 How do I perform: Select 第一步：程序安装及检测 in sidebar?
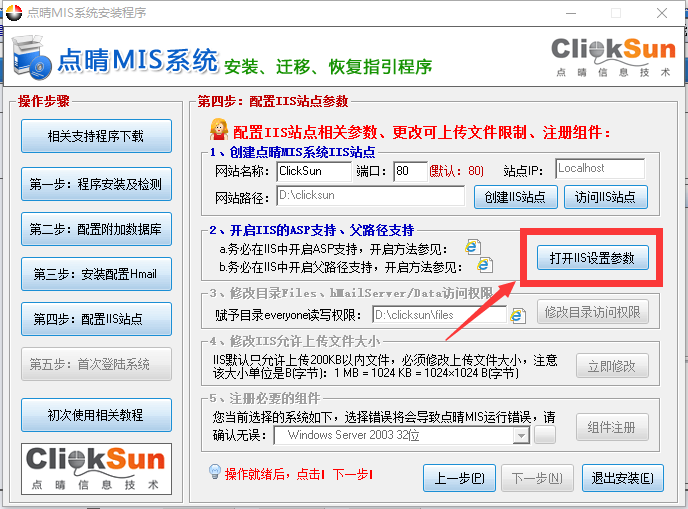tap(96, 183)
